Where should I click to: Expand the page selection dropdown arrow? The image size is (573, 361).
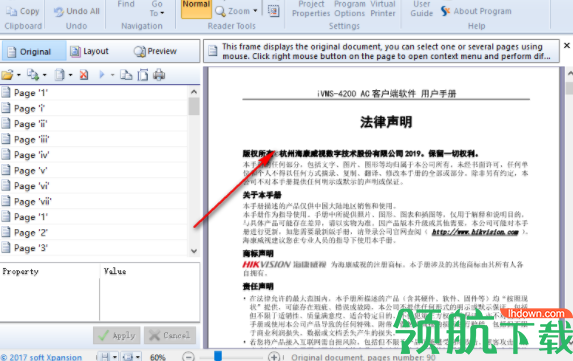click(x=71, y=75)
